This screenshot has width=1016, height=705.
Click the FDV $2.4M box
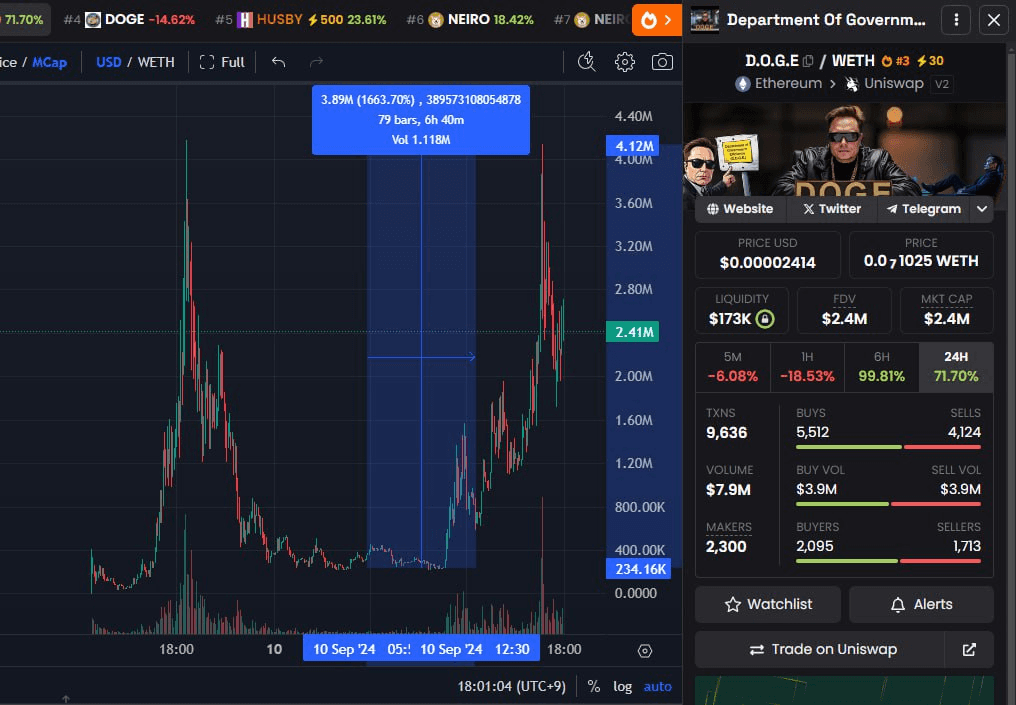tap(844, 310)
